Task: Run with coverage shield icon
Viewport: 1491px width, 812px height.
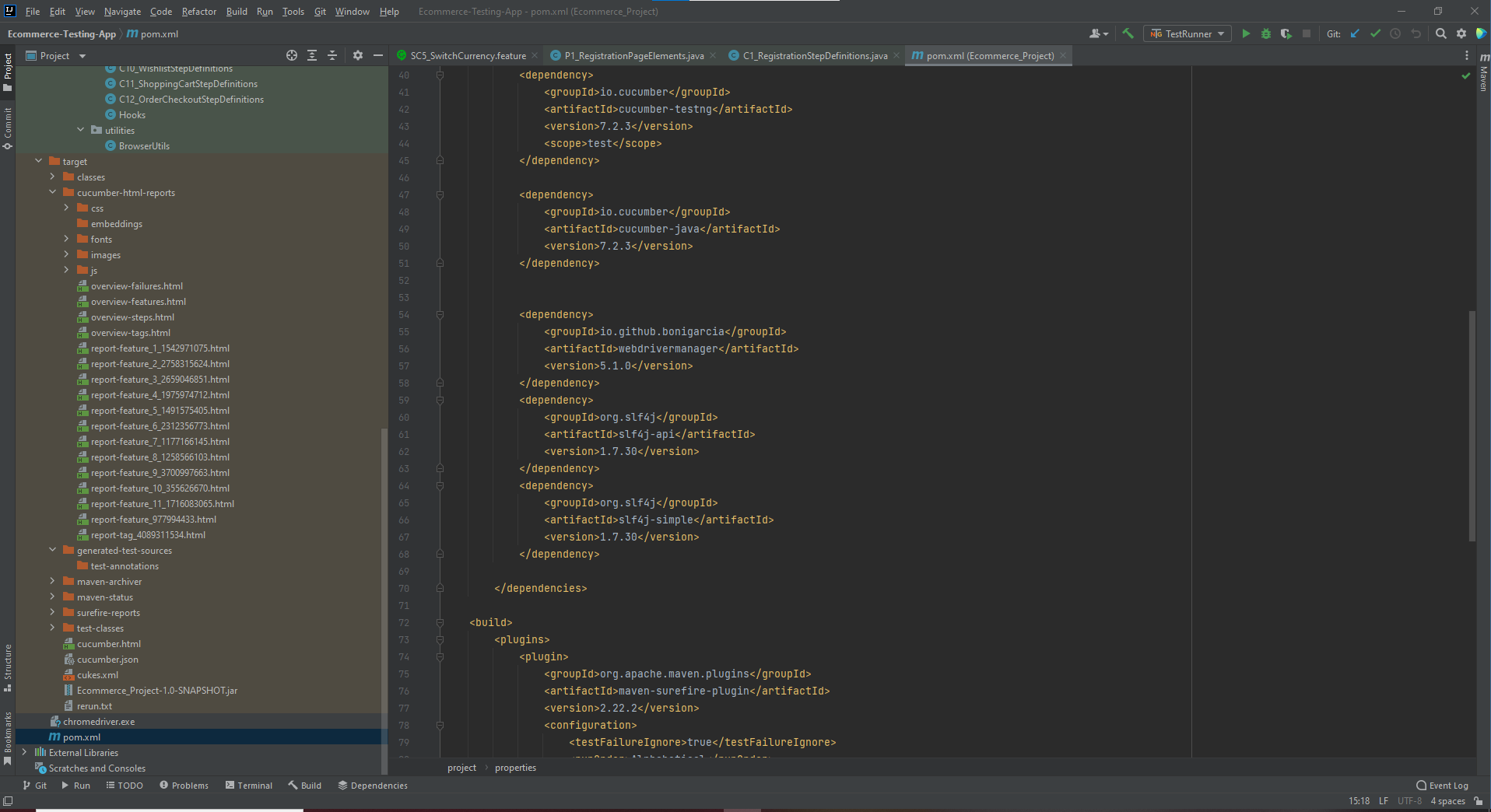Action: click(x=1286, y=33)
